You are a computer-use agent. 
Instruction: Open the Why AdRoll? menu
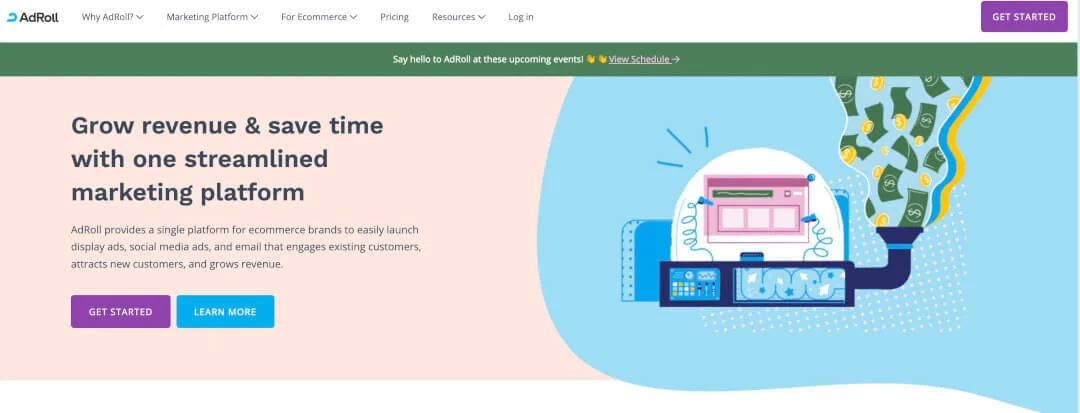pos(112,17)
